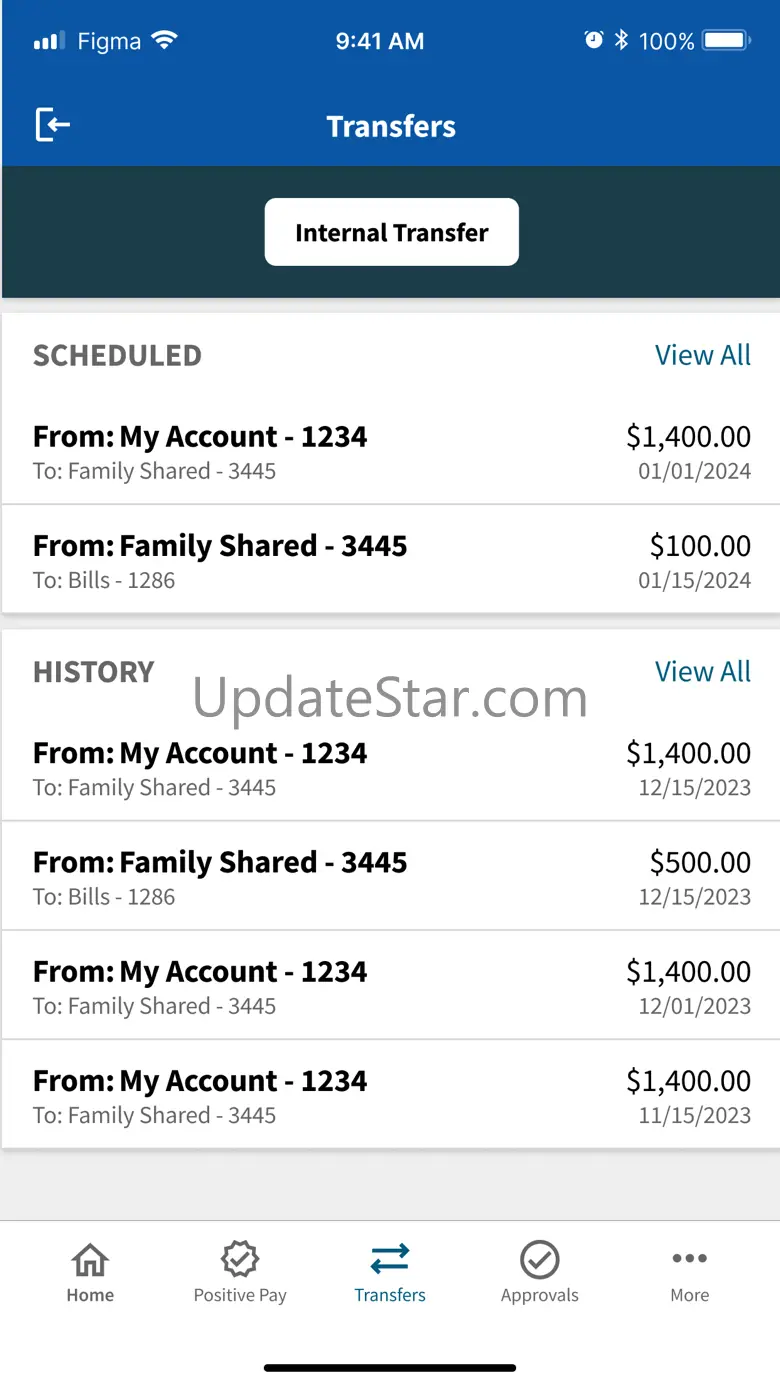Switch to the Positive Pay tab label
The image size is (780, 1387).
240,1295
